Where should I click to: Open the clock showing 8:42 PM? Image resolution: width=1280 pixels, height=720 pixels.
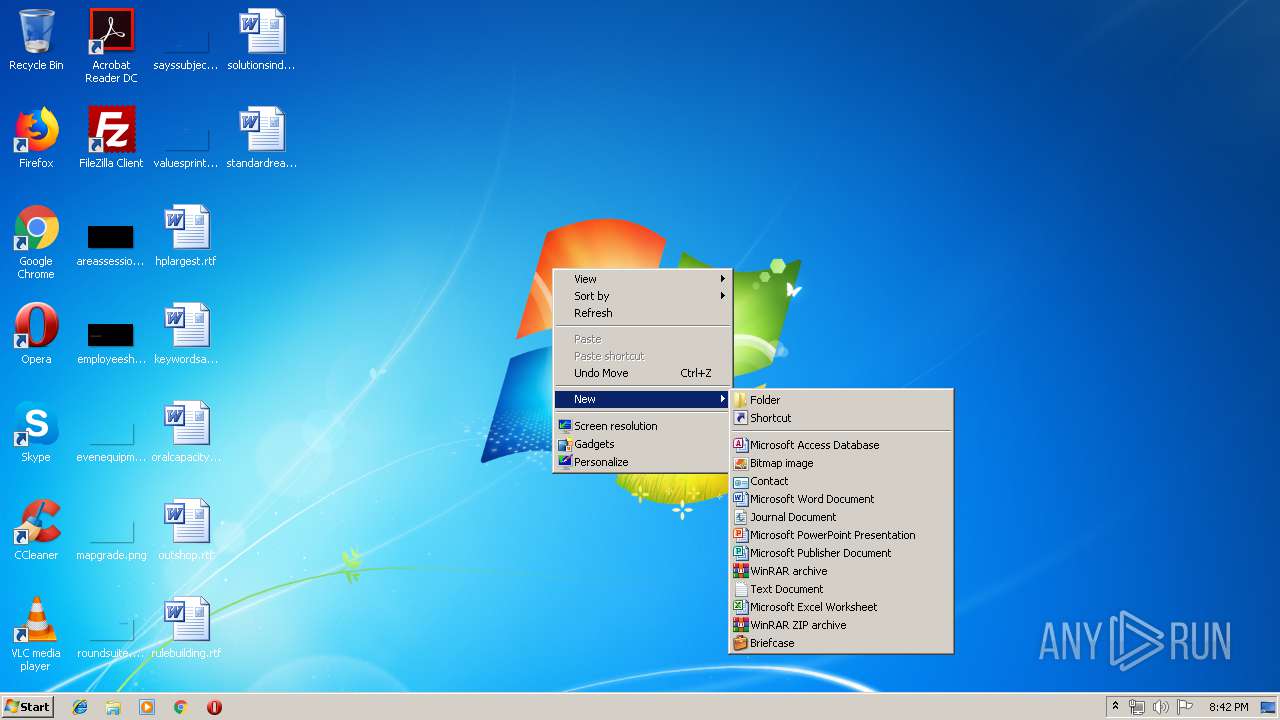1228,707
